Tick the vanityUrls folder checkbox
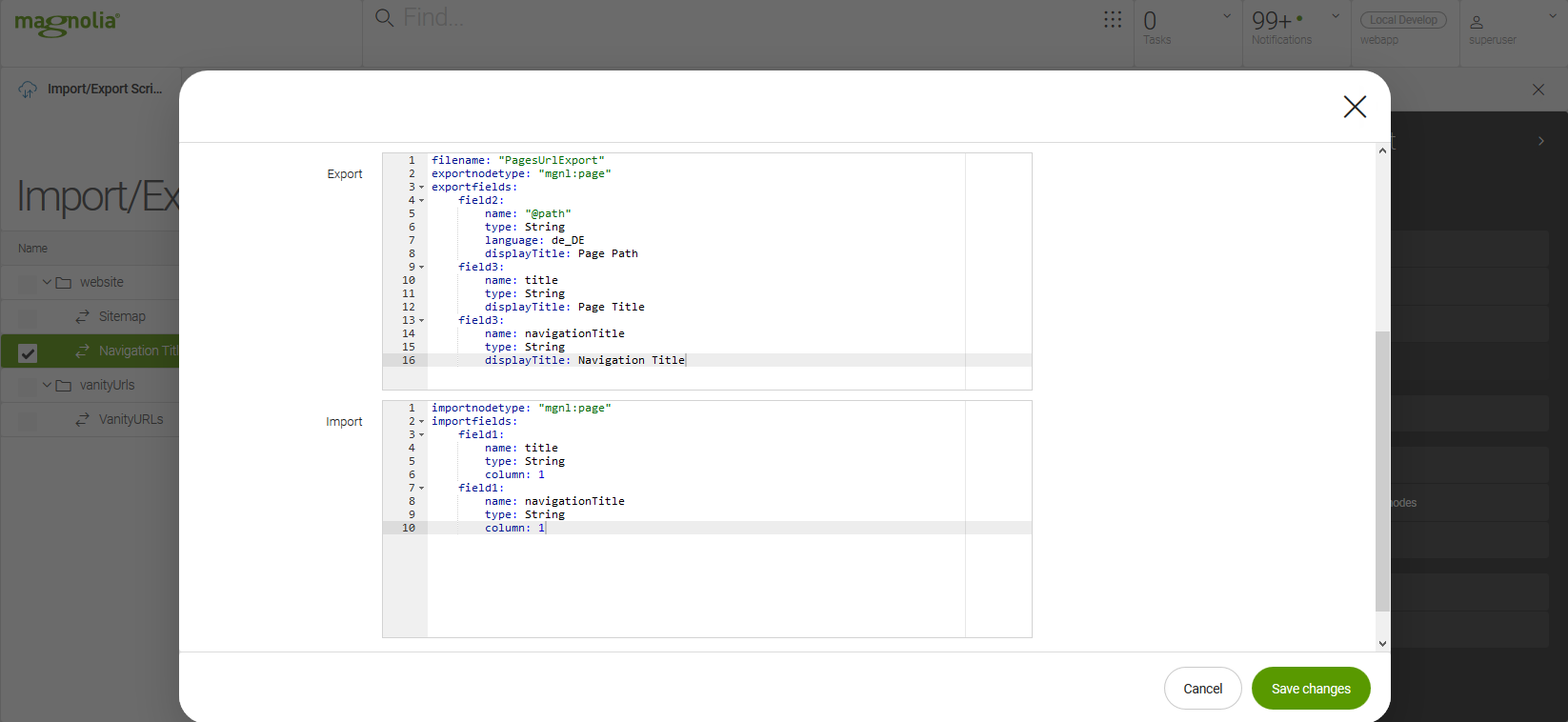The width and height of the screenshot is (1568, 722). point(28,387)
